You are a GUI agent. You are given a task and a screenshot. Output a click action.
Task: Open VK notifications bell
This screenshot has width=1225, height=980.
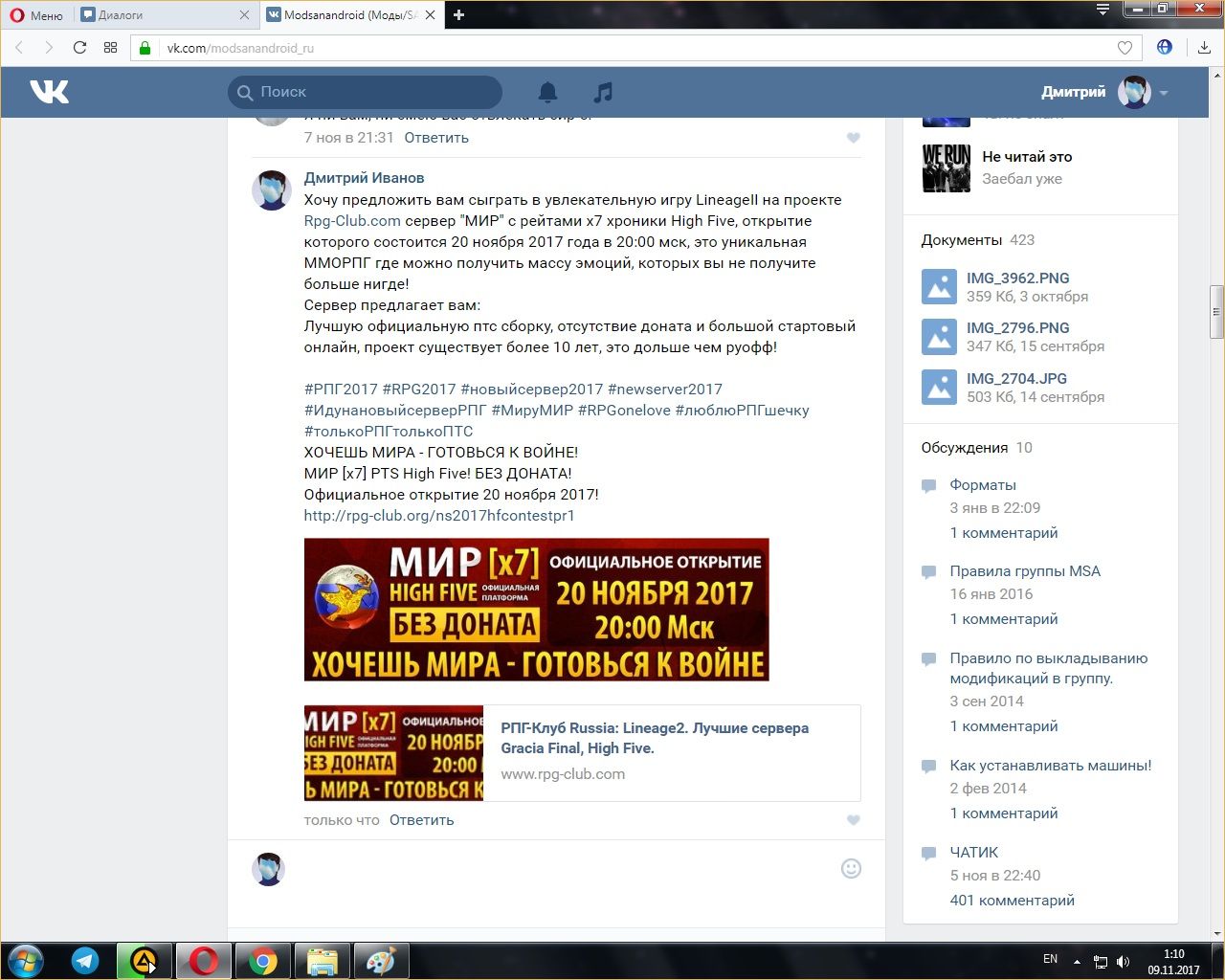(547, 92)
